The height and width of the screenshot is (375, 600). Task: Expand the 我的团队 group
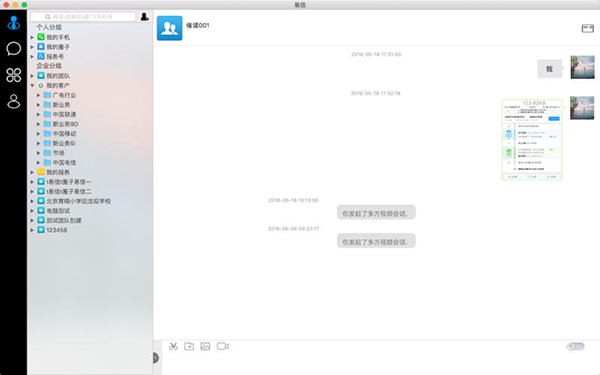coord(33,76)
